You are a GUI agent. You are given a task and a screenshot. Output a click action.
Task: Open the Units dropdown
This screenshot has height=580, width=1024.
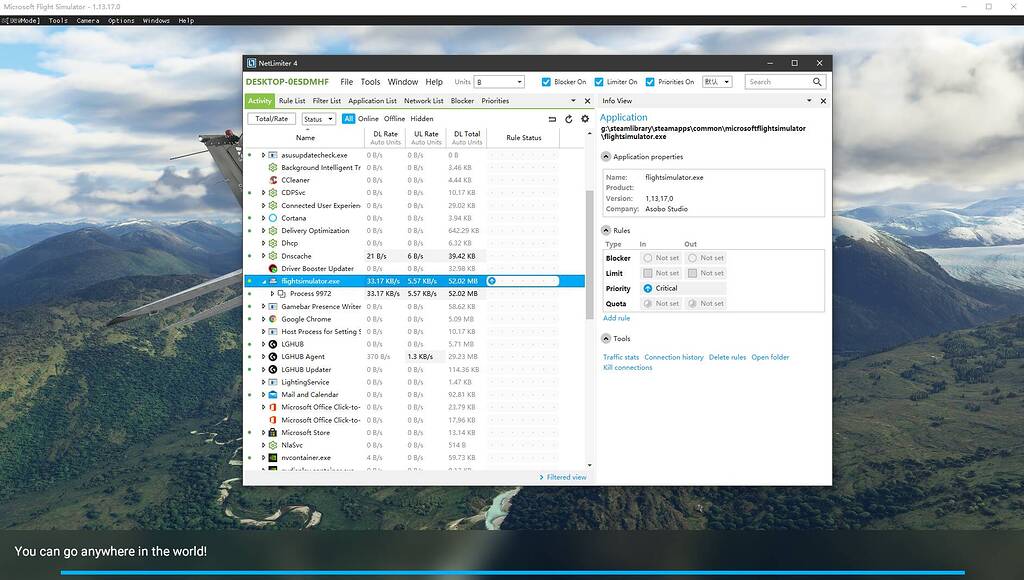tap(502, 82)
